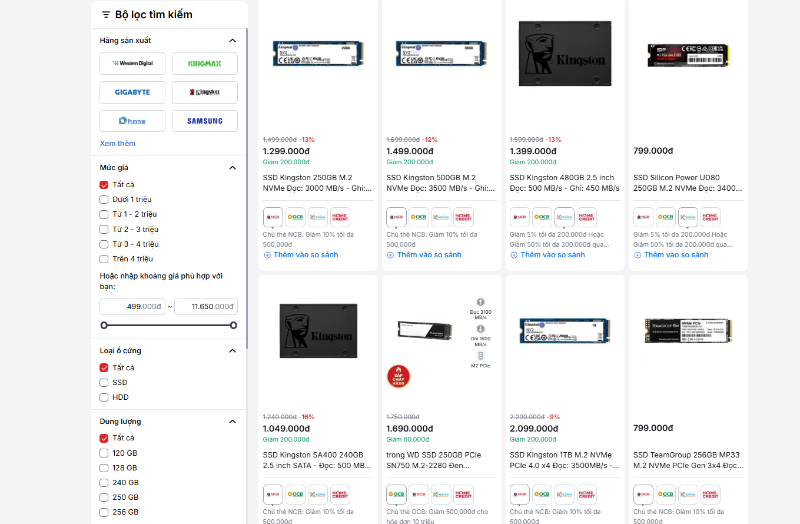Check the Từ 2 - 3 triệu filter

point(104,230)
